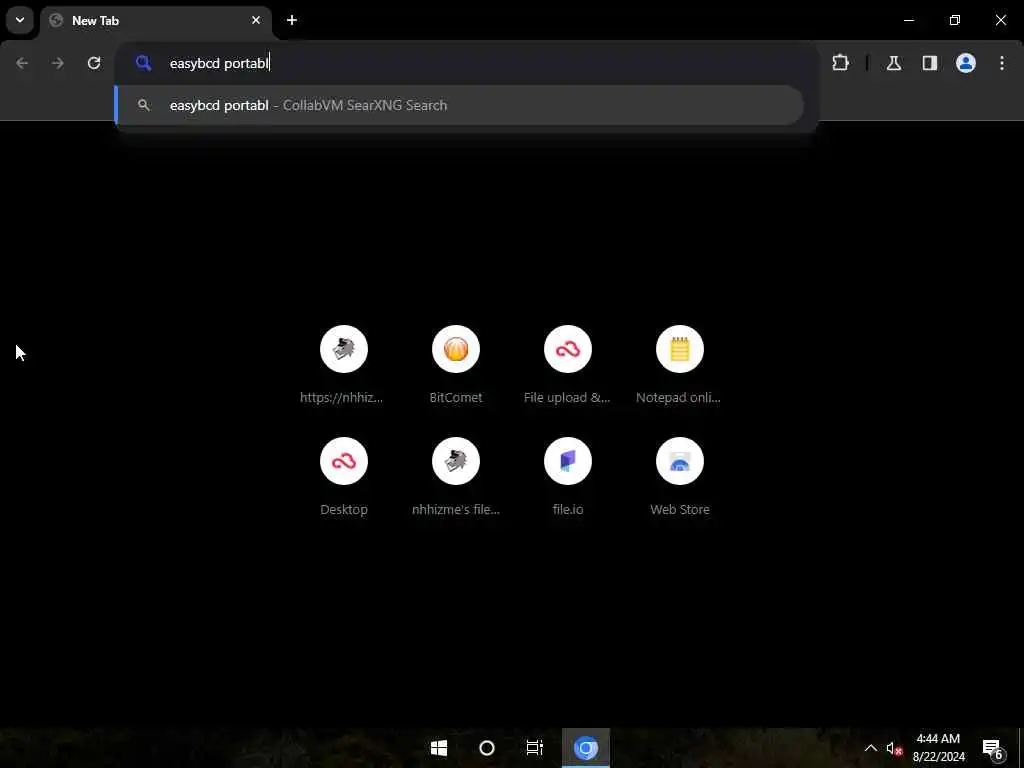Click the muted volume tray icon
This screenshot has width=1024, height=768.
pos(894,749)
